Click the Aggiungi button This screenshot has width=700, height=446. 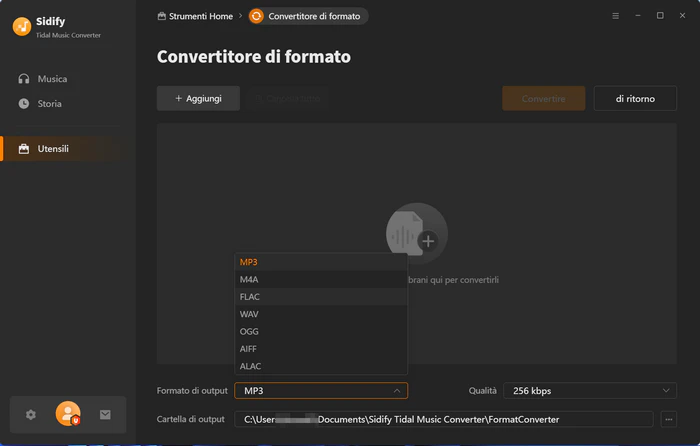(198, 99)
